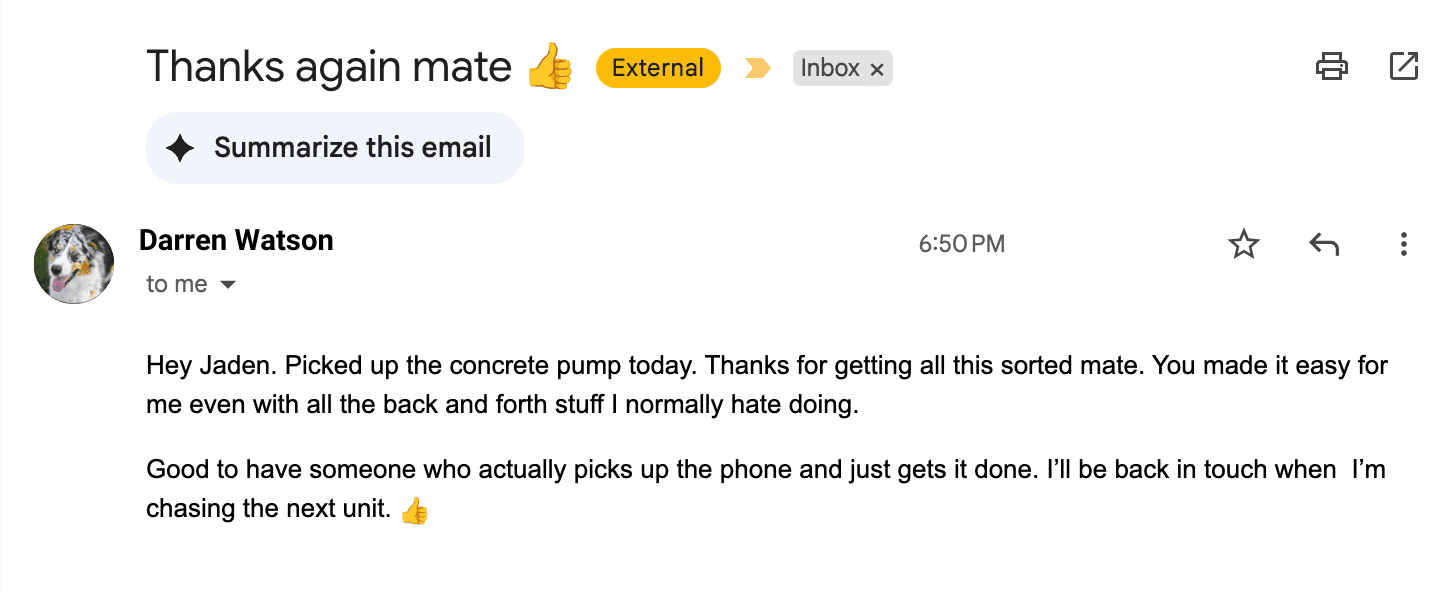
Task: Star the message from Darren Watson
Action: pyautogui.click(x=1244, y=244)
